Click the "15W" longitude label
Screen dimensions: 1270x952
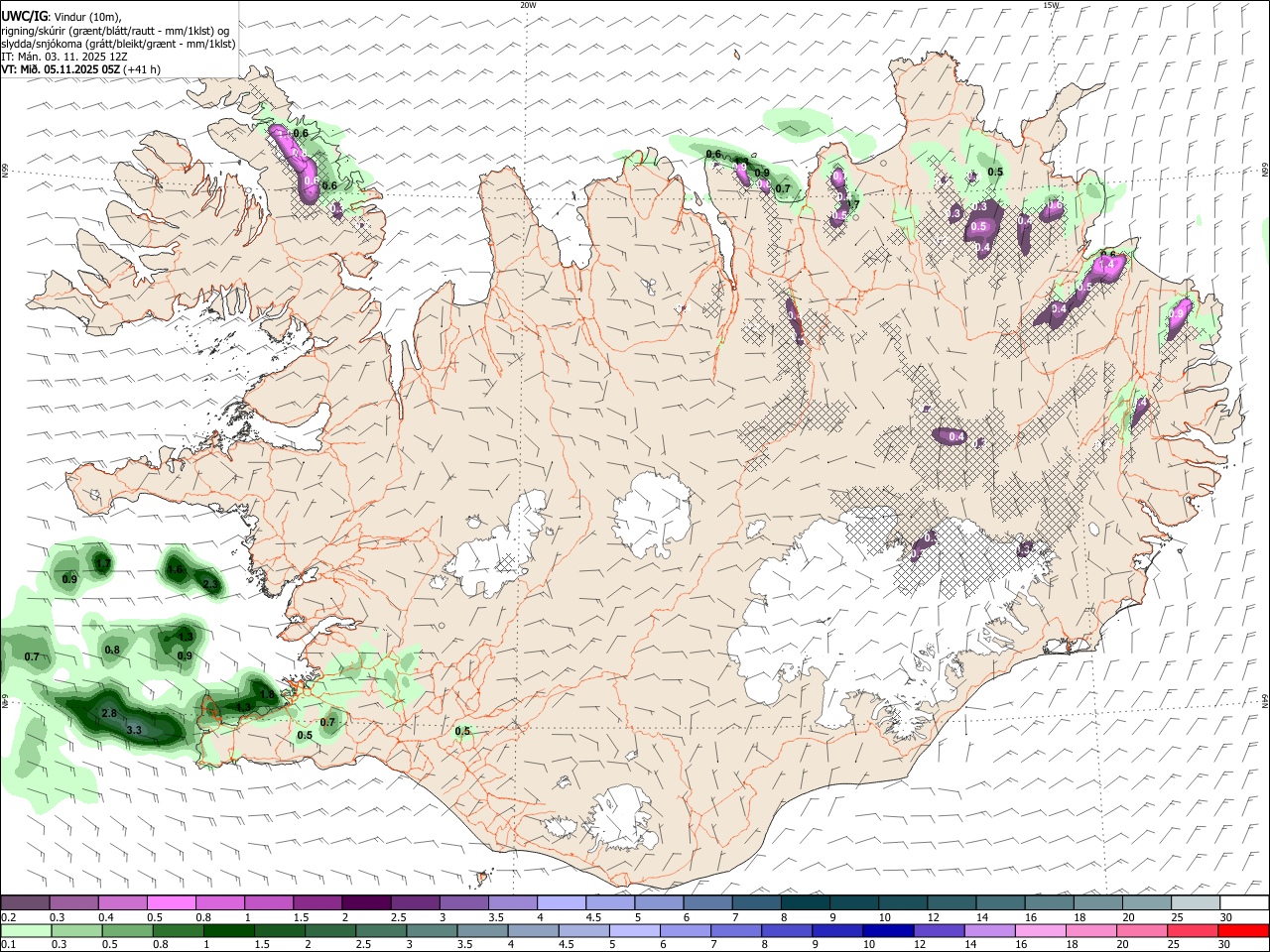1051,5
